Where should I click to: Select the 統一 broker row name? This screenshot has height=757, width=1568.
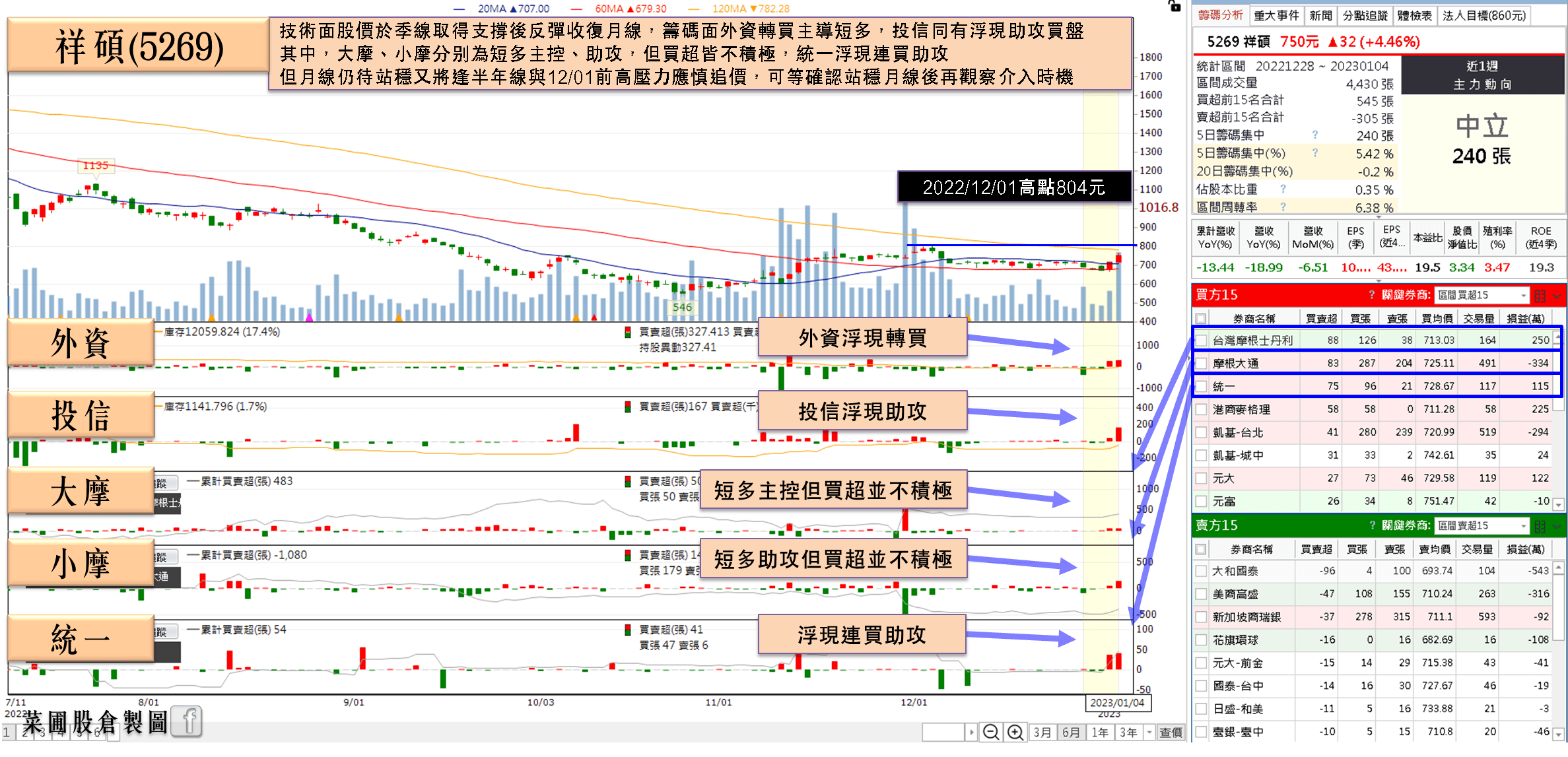1223,387
